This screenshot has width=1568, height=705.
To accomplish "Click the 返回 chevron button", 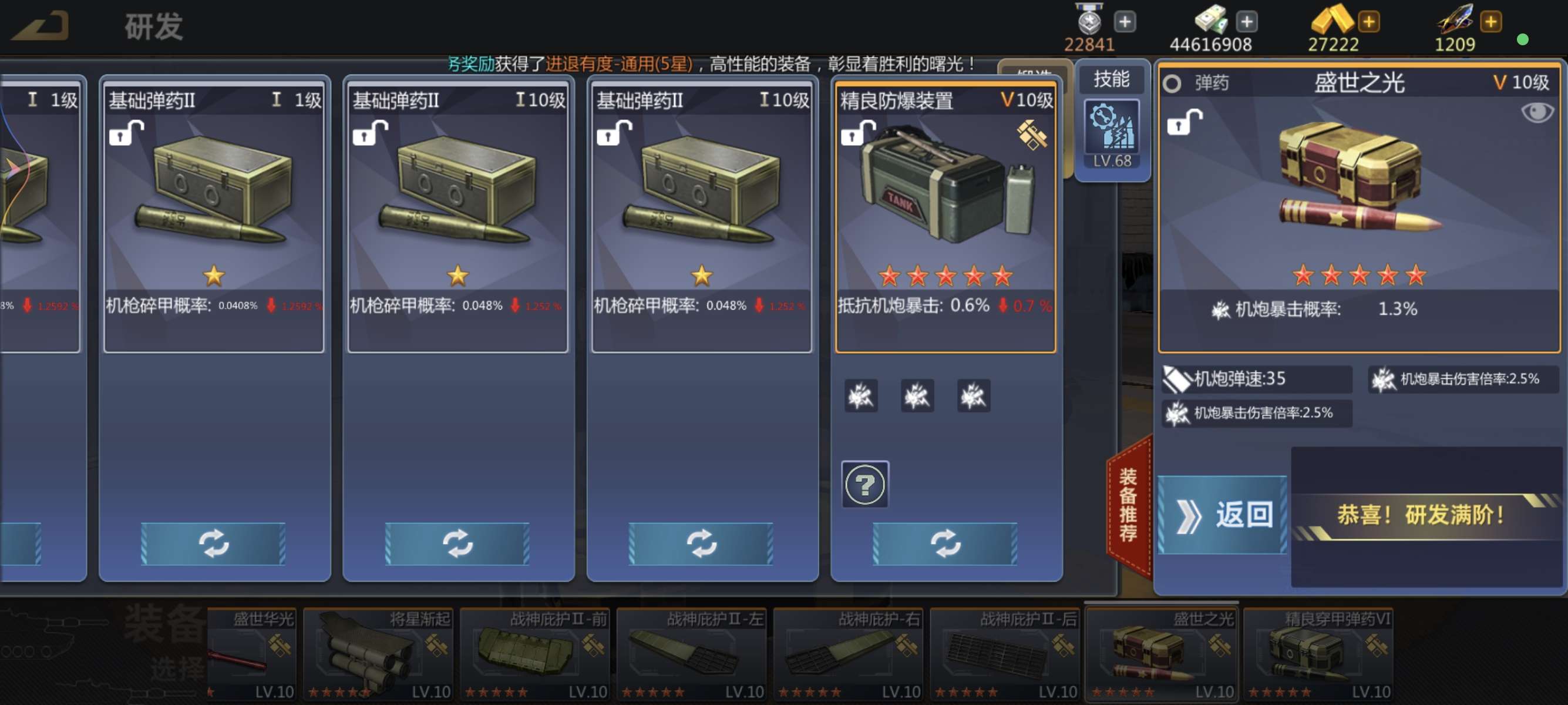I will click(x=1222, y=516).
